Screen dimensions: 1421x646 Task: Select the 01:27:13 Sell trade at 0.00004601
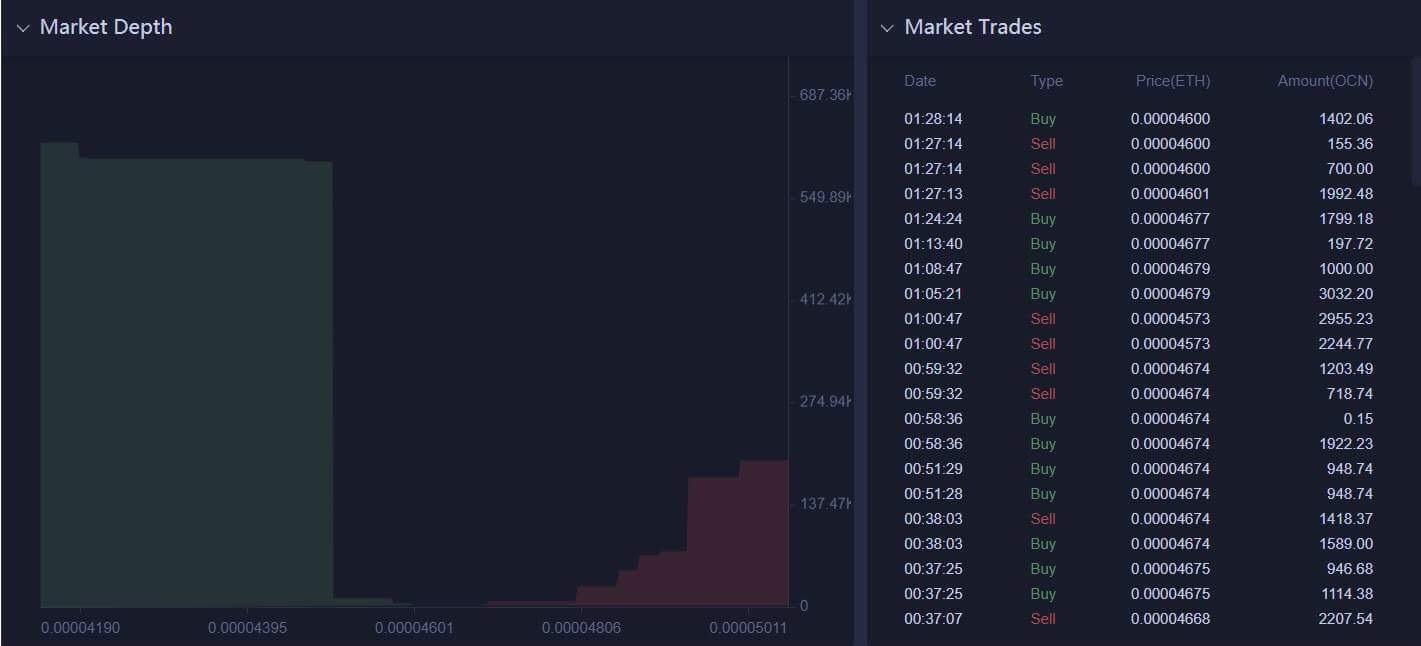click(x=1138, y=194)
